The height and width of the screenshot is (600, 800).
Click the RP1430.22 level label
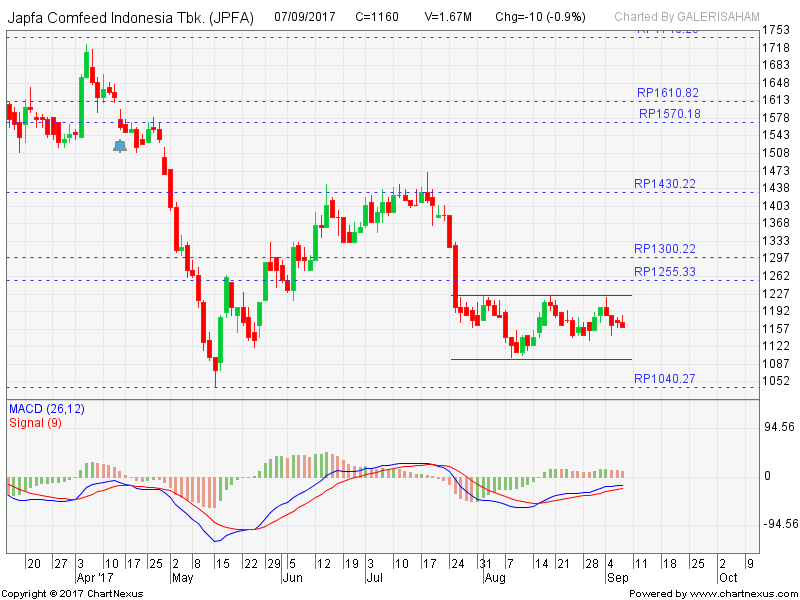(665, 184)
